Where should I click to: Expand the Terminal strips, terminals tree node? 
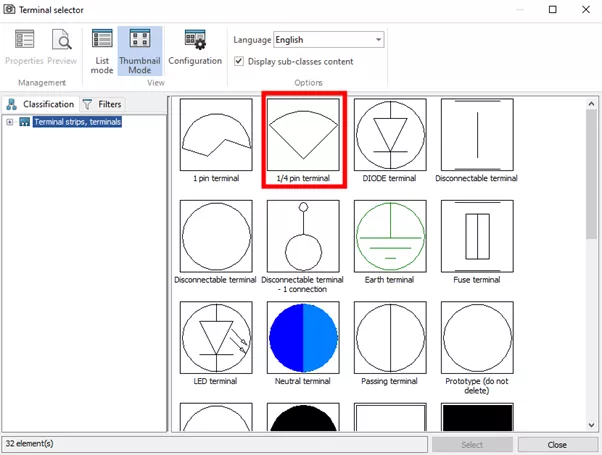coord(10,122)
